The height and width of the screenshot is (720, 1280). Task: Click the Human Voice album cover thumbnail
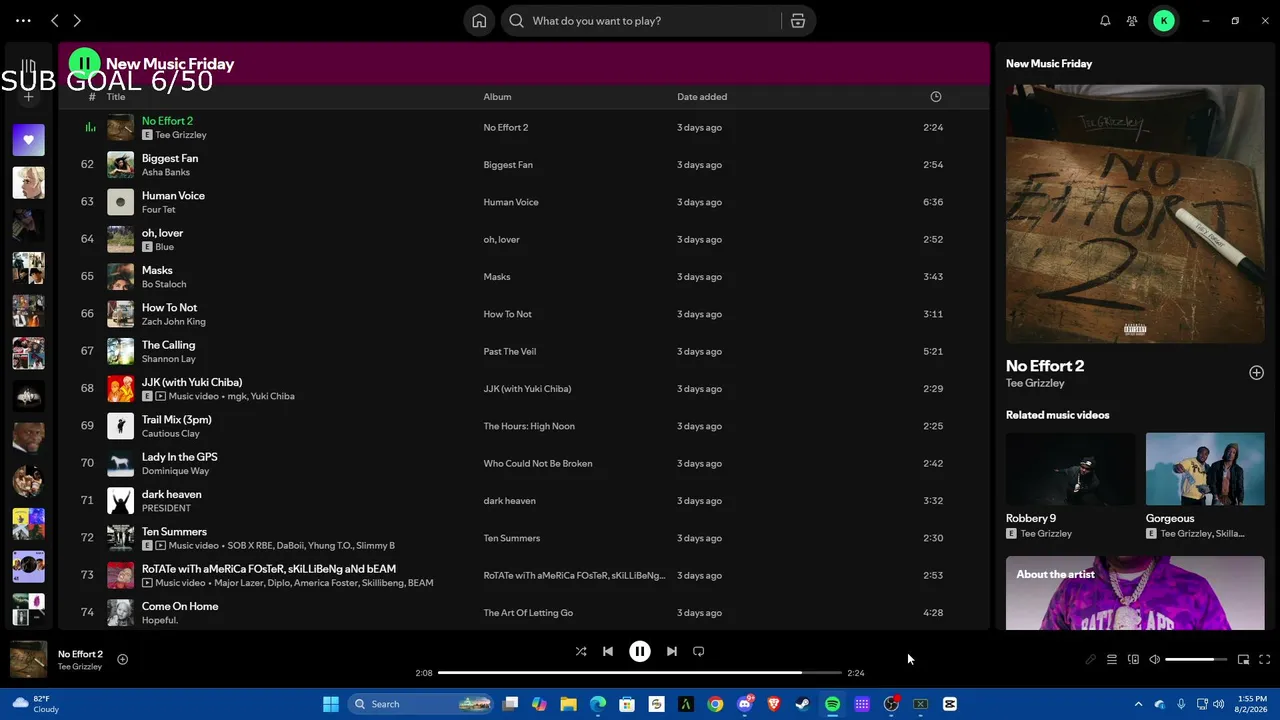point(120,202)
